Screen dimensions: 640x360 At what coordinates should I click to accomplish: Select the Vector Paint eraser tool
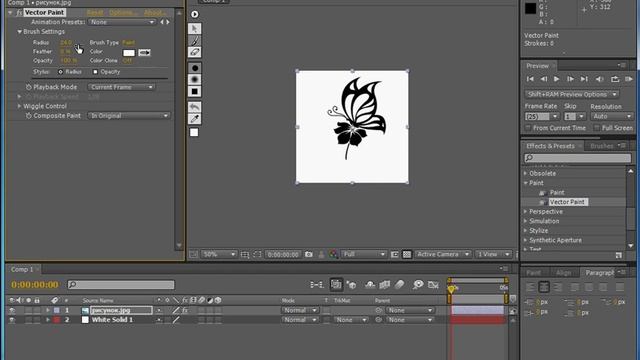tap(195, 52)
